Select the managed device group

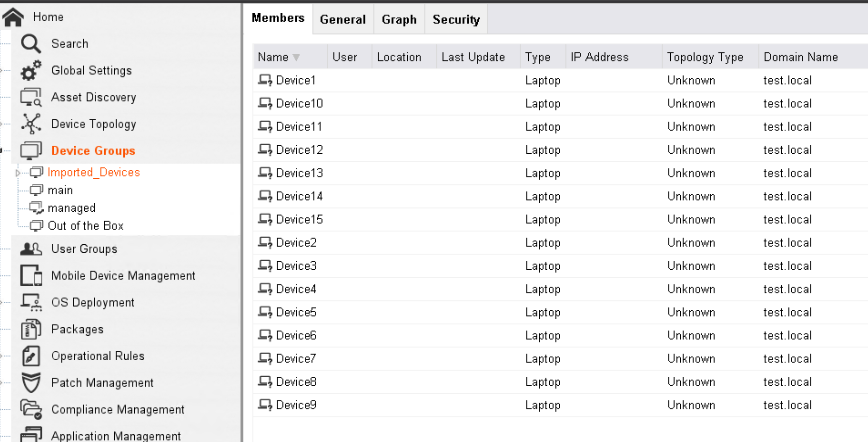71,208
